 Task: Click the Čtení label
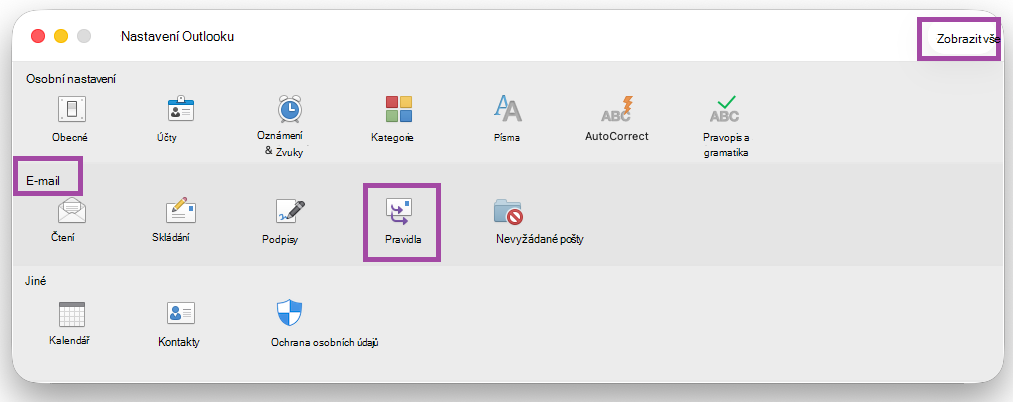pyautogui.click(x=63, y=237)
